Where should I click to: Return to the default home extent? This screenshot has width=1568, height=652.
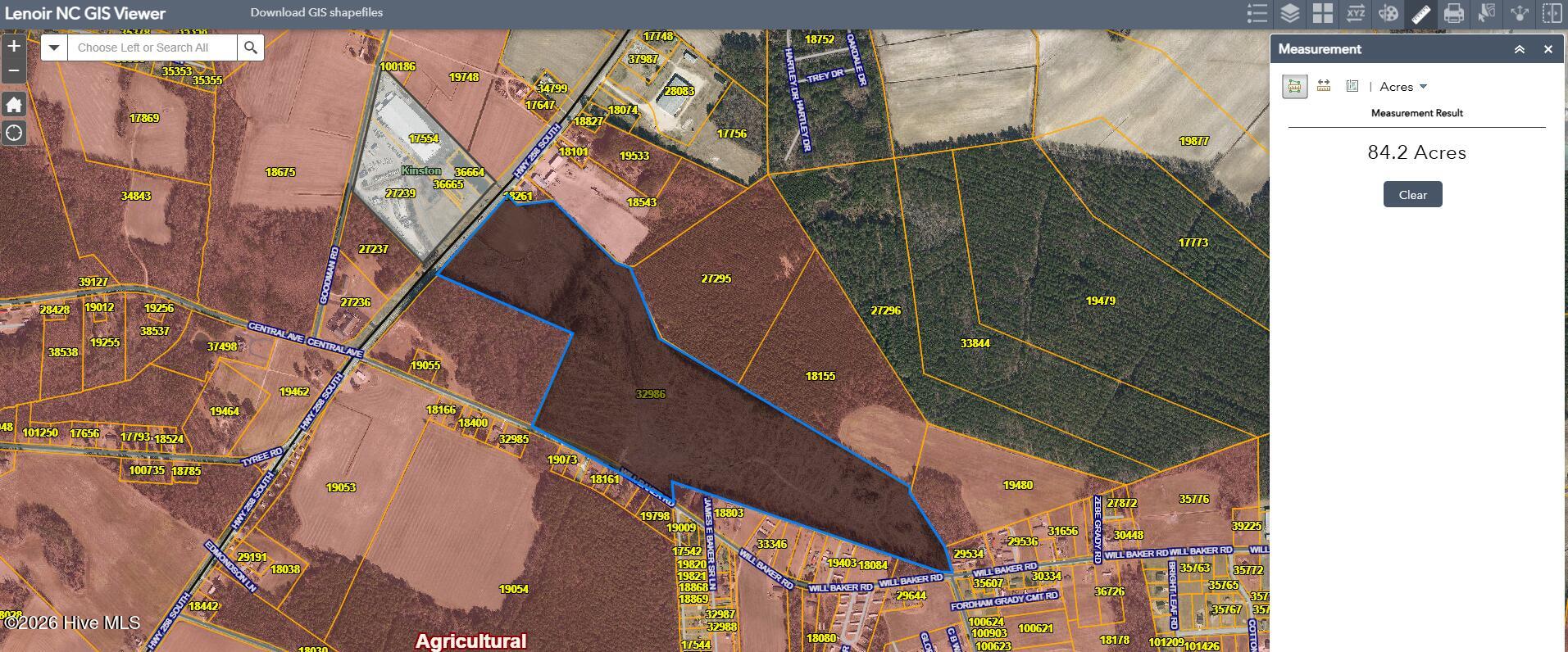(14, 105)
